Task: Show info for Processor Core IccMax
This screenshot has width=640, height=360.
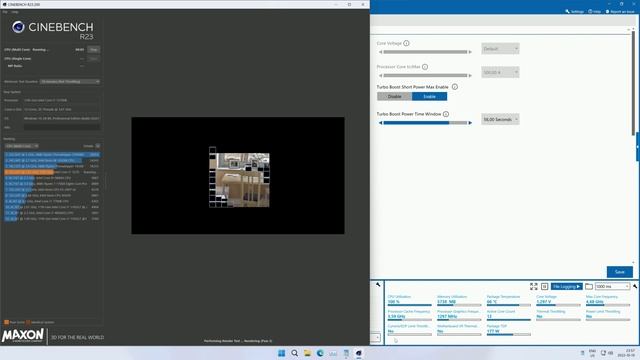Action: (425, 67)
